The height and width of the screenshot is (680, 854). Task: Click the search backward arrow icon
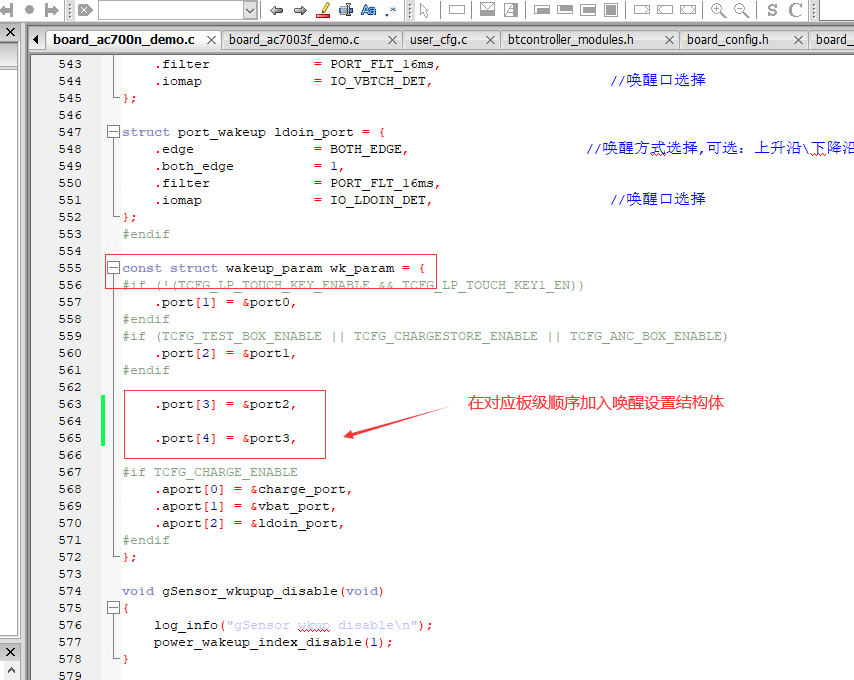pyautogui.click(x=276, y=10)
